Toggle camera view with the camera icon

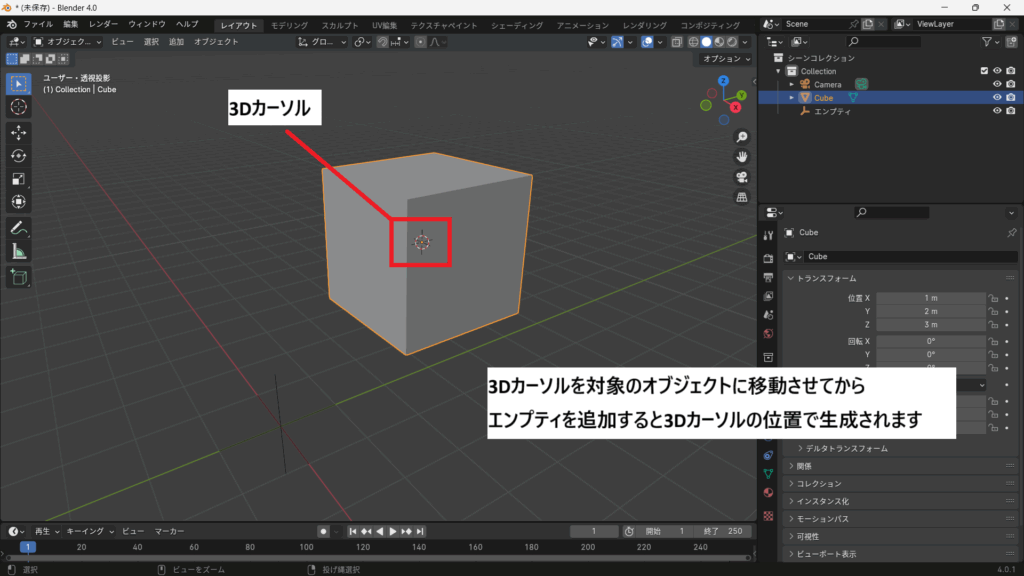pyautogui.click(x=742, y=177)
